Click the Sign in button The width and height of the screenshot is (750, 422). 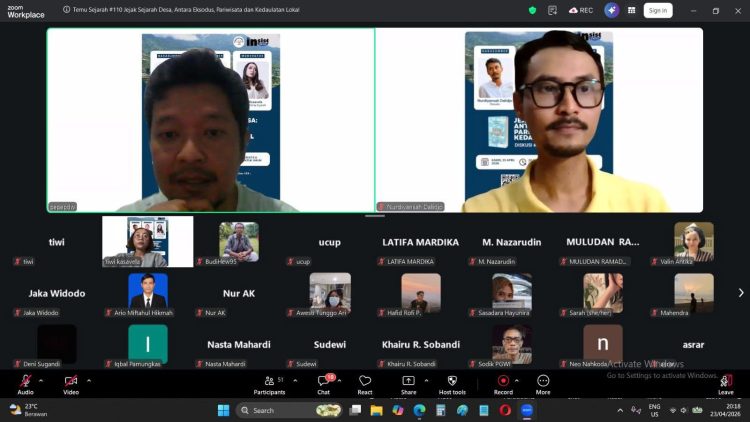tap(657, 10)
